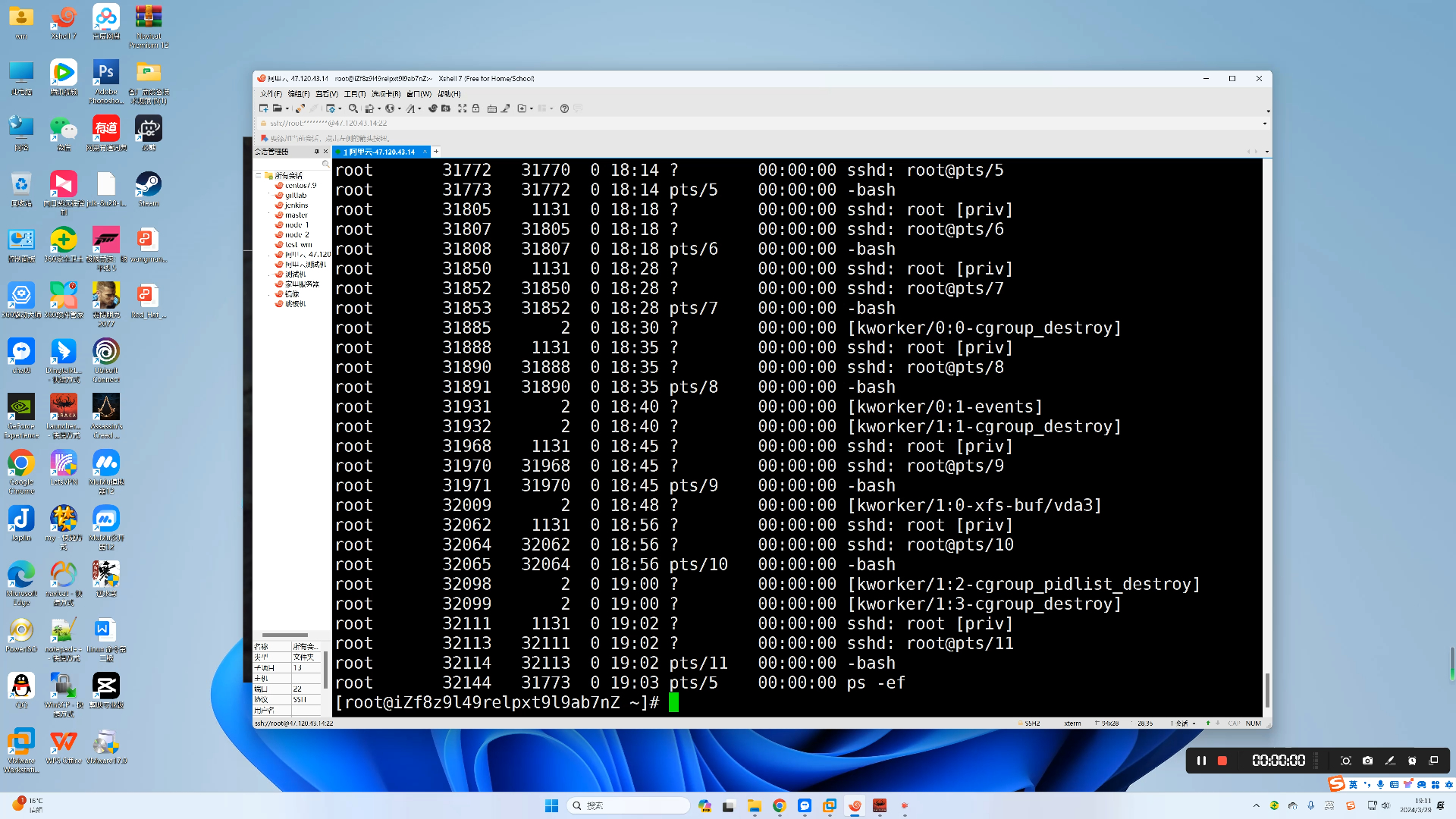
Task: Click the Open session folder icon
Action: pos(278,108)
